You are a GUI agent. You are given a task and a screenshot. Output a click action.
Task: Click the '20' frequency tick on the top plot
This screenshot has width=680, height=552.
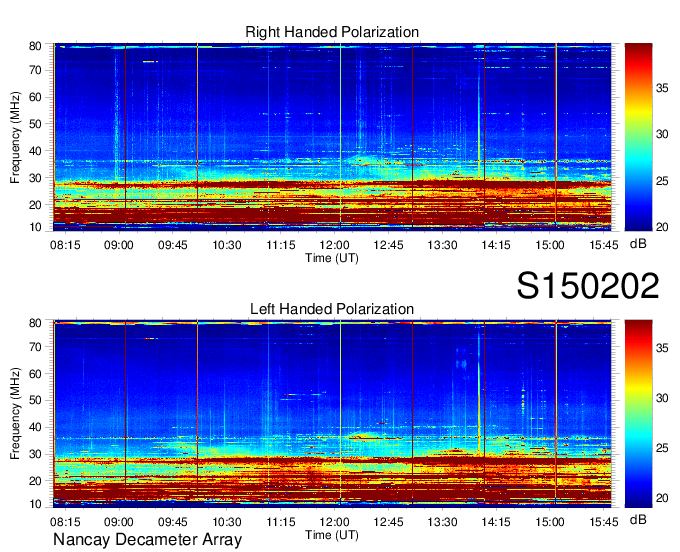pos(36,205)
